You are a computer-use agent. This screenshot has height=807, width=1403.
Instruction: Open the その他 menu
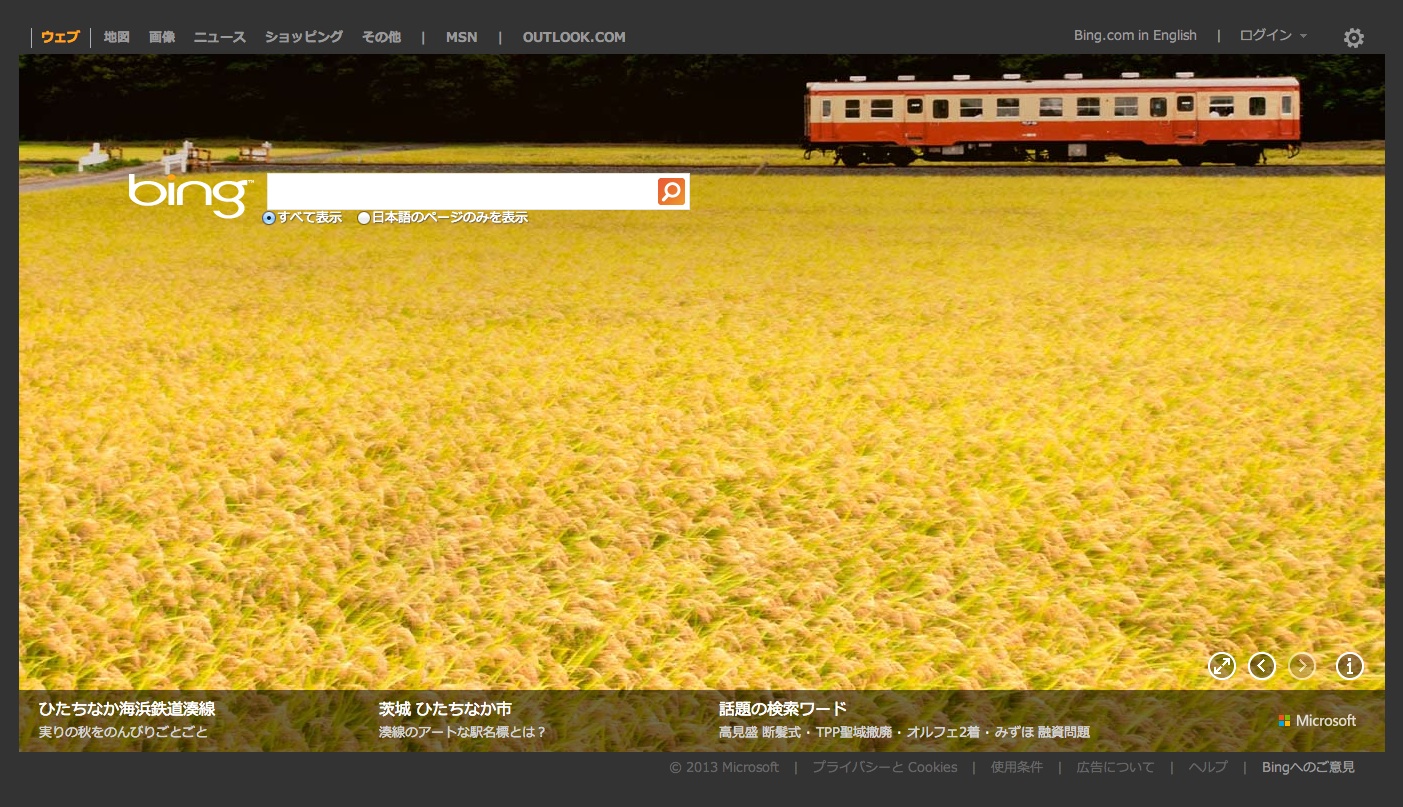pyautogui.click(x=381, y=37)
